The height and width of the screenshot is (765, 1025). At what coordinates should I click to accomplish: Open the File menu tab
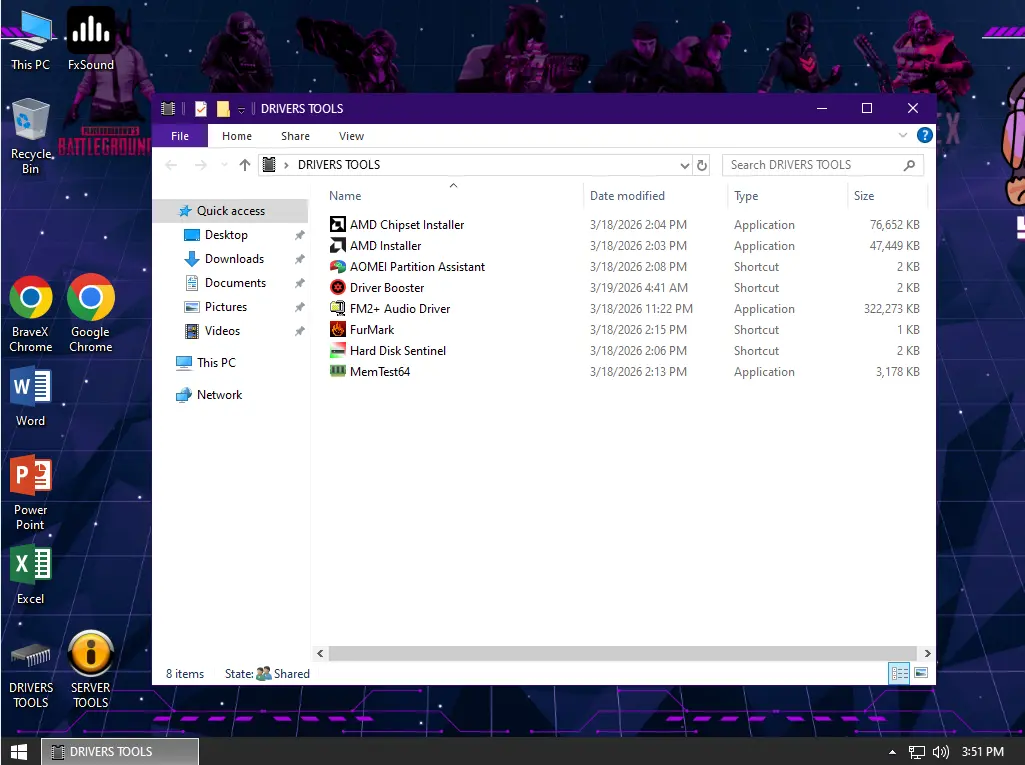tap(180, 136)
